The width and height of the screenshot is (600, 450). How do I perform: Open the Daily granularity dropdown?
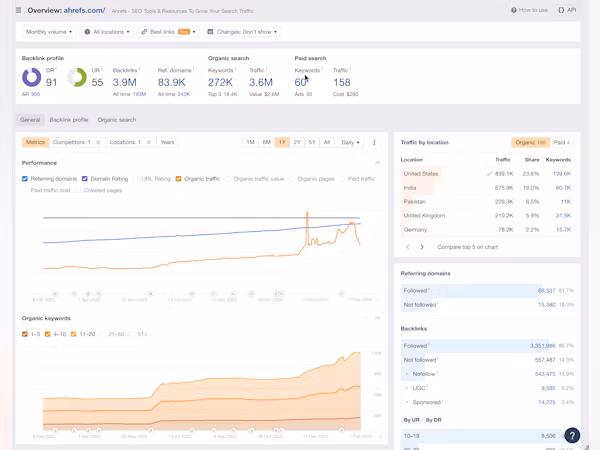coord(351,142)
